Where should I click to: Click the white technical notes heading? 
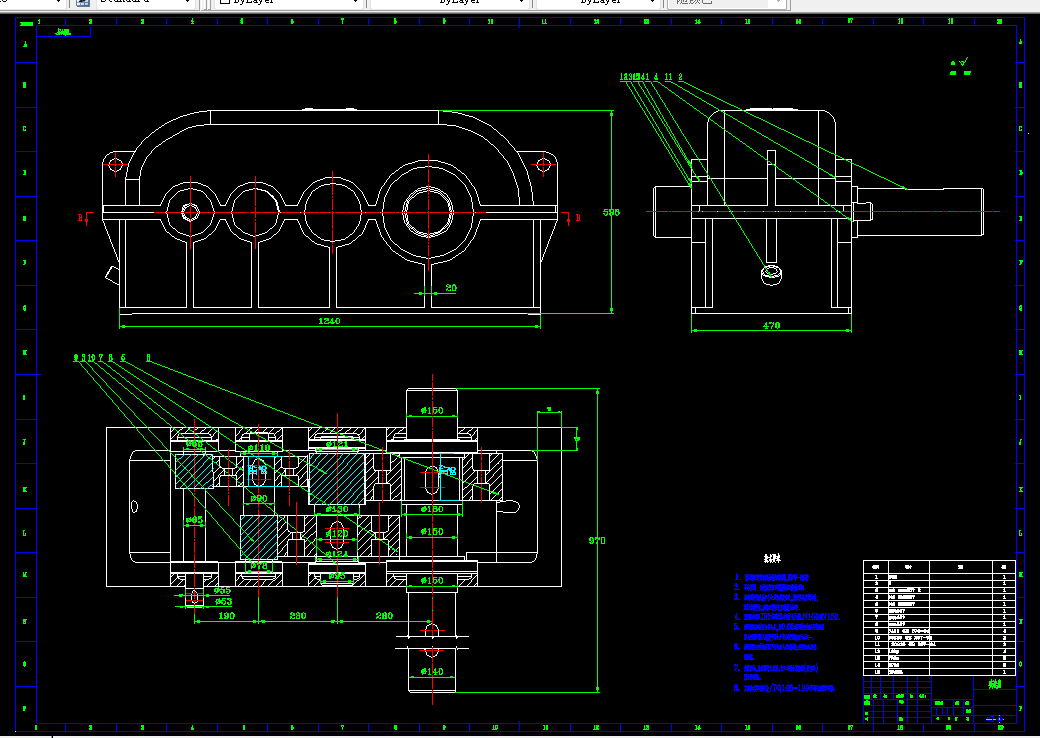772,558
